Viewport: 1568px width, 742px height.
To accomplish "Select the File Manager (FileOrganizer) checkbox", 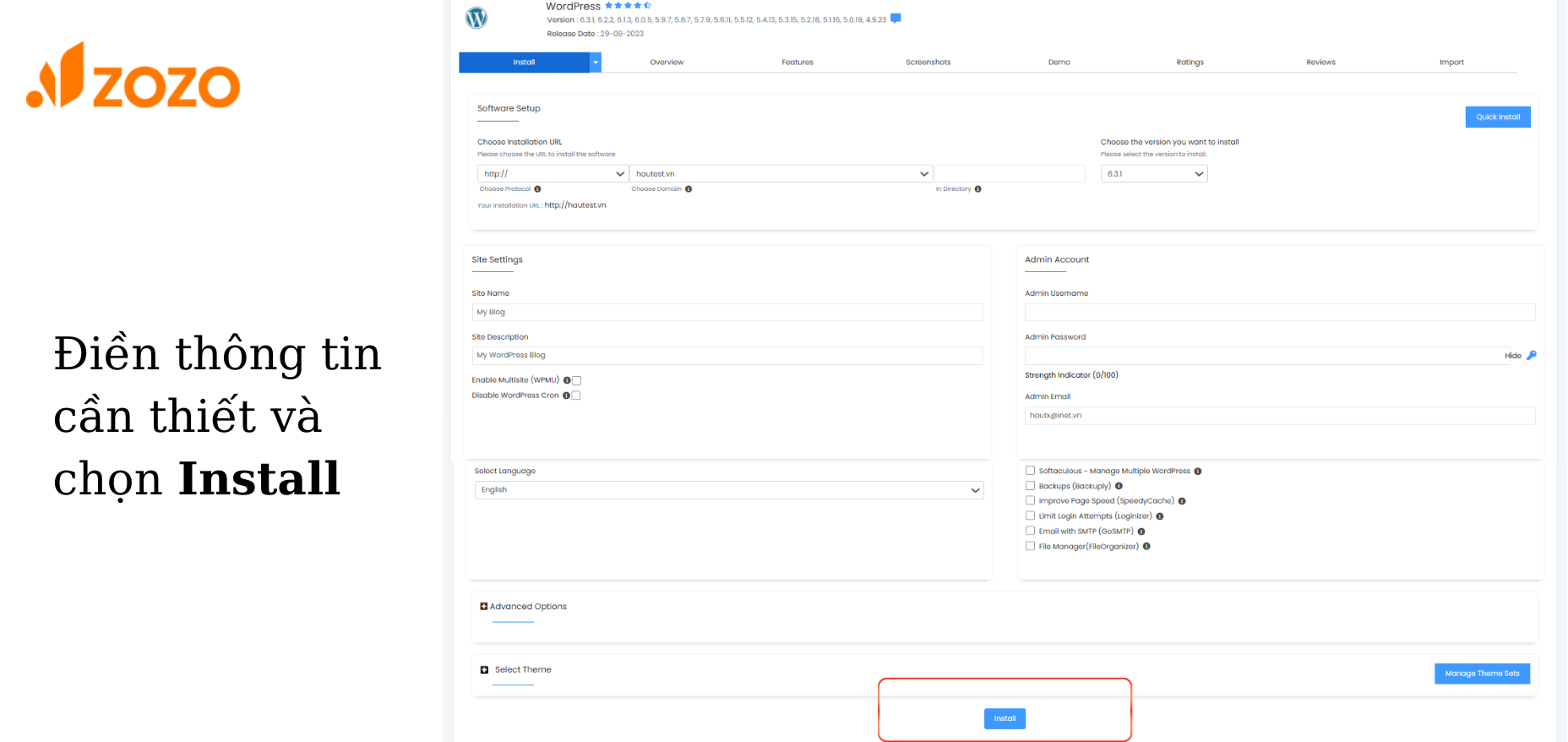I will pyautogui.click(x=1031, y=546).
